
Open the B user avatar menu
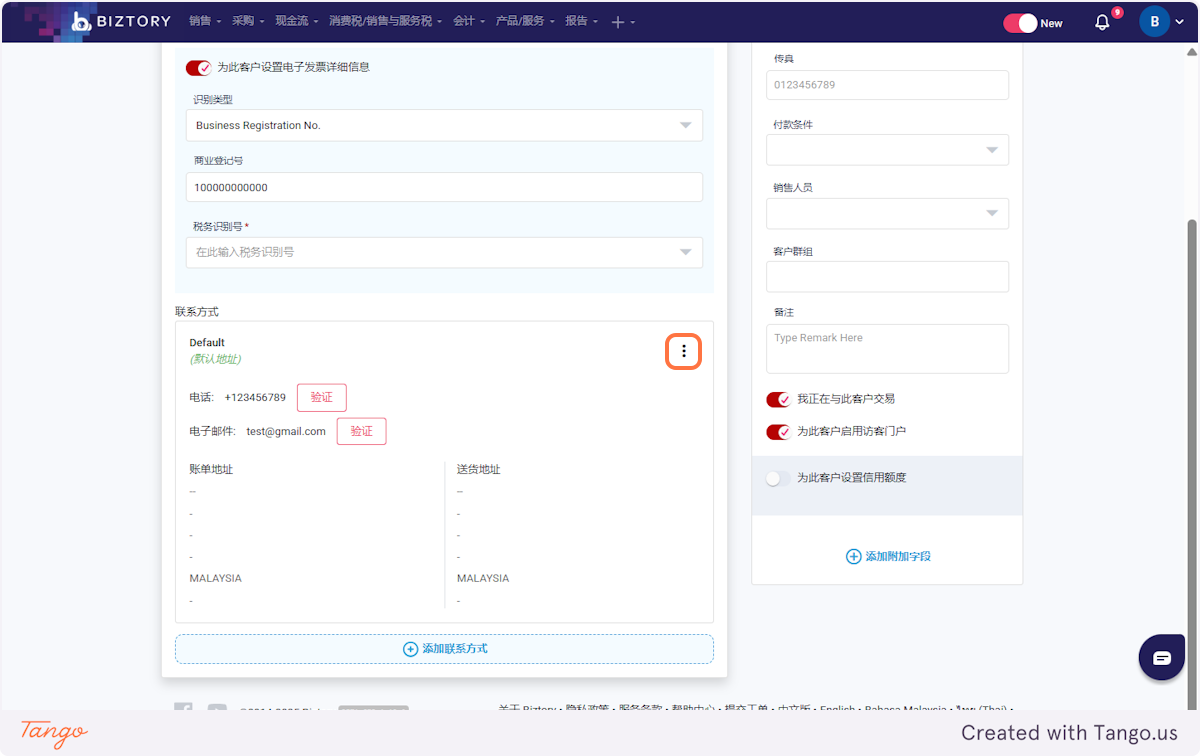pos(1155,21)
